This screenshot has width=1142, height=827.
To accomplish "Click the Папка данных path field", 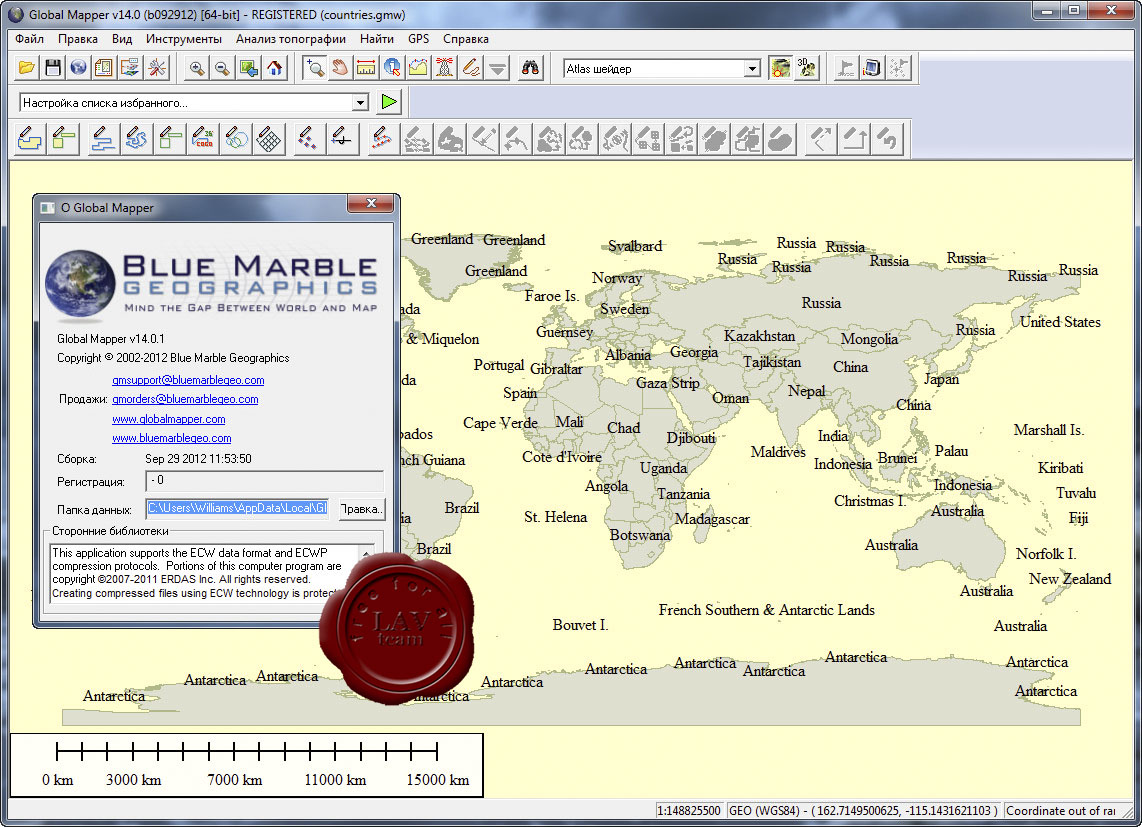I will (237, 509).
